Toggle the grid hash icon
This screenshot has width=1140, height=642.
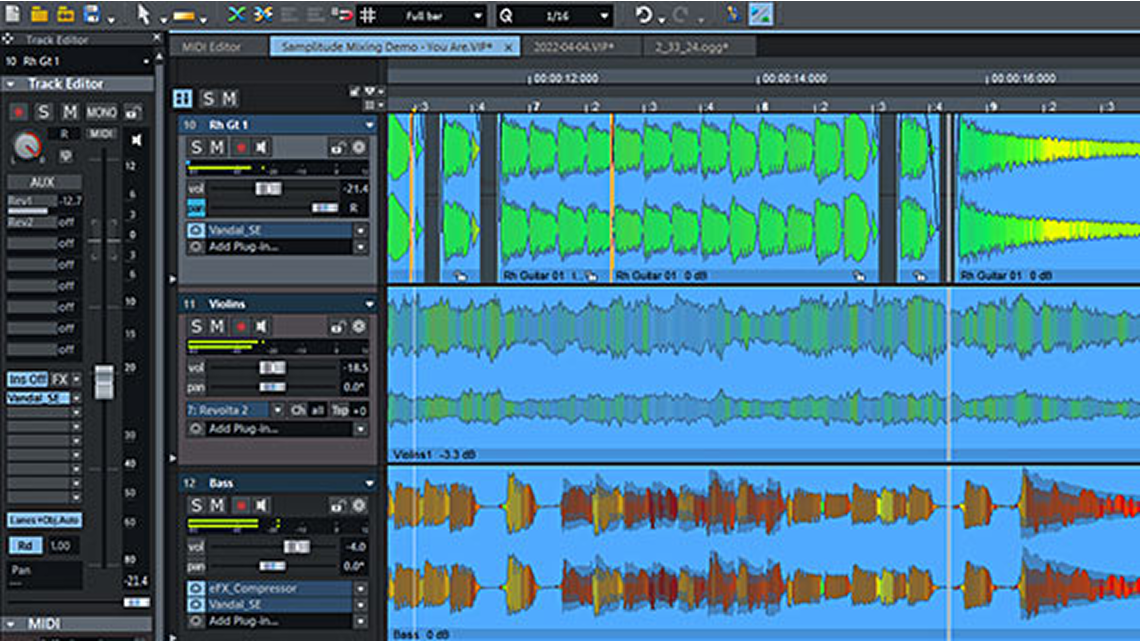point(369,15)
